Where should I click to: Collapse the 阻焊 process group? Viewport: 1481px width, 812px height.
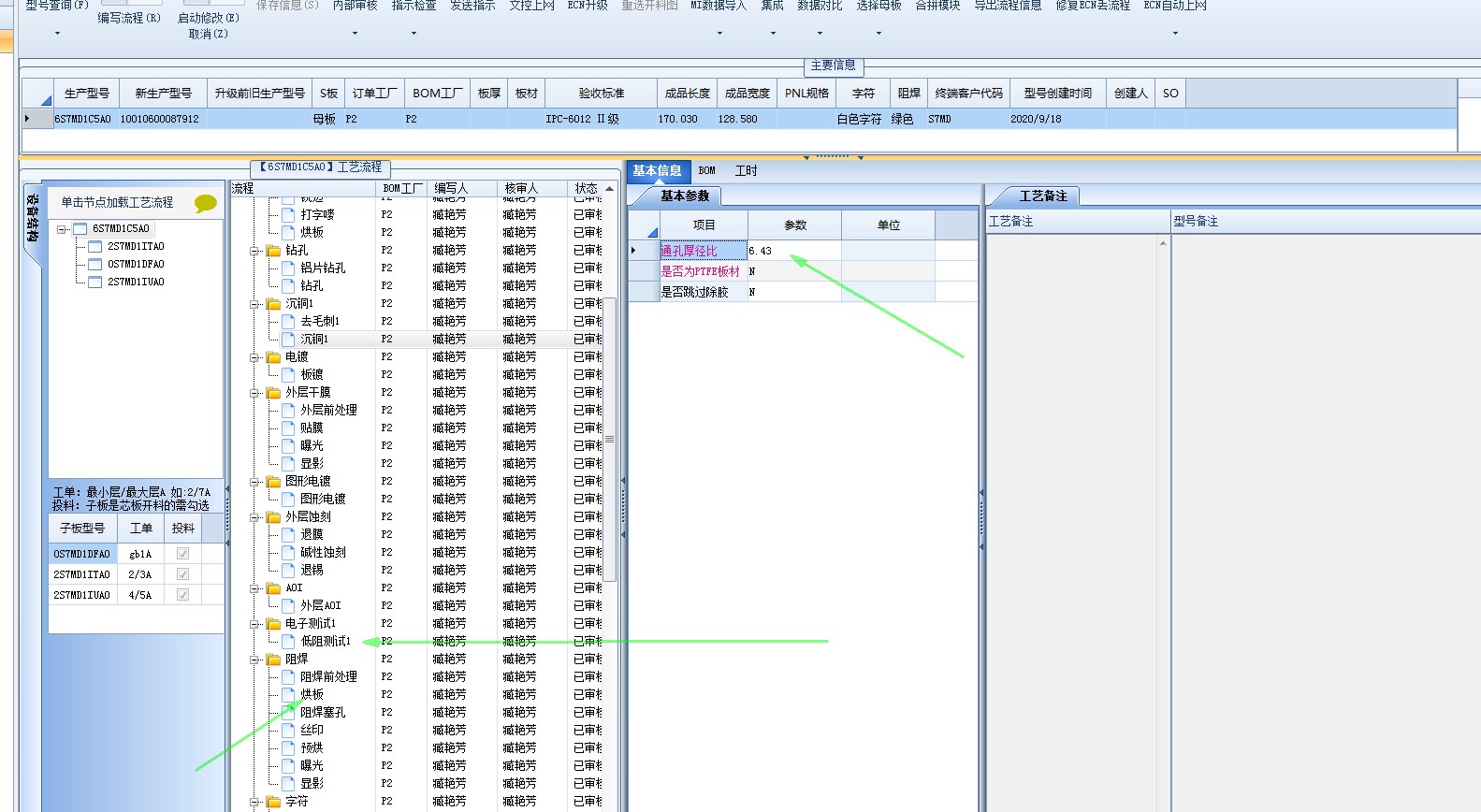click(254, 660)
